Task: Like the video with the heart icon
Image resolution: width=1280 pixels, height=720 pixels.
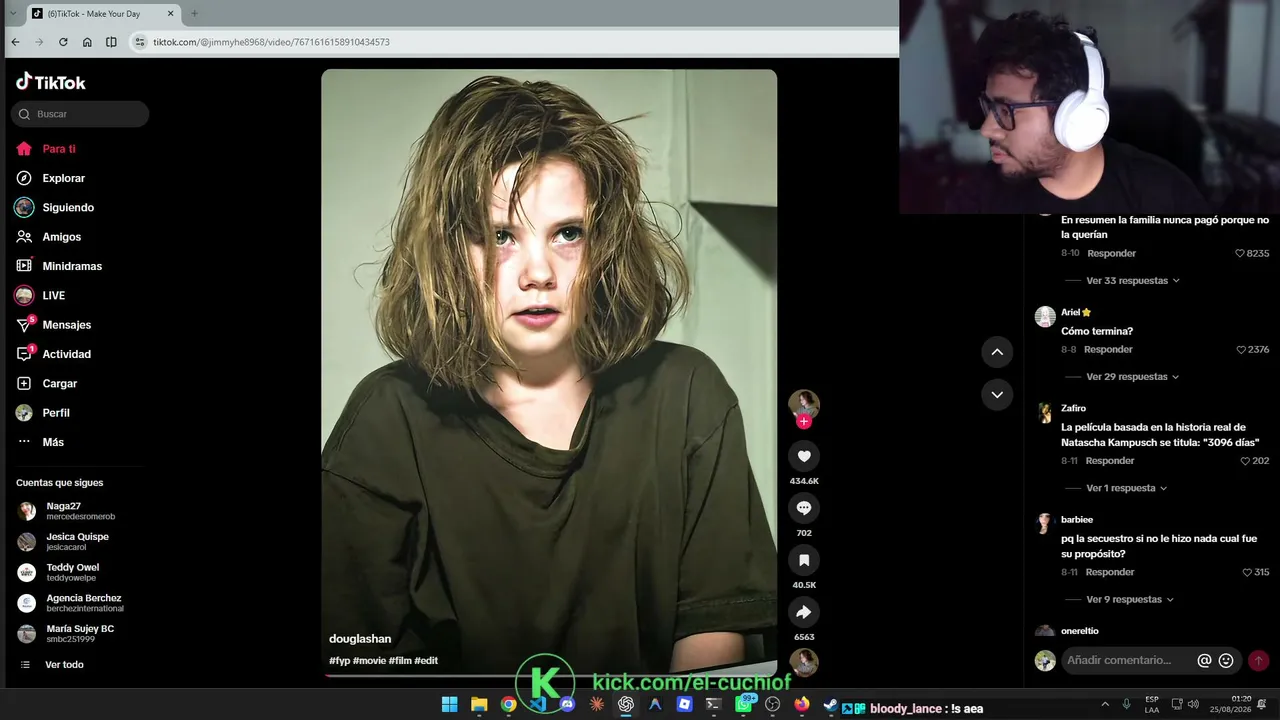Action: click(x=804, y=456)
